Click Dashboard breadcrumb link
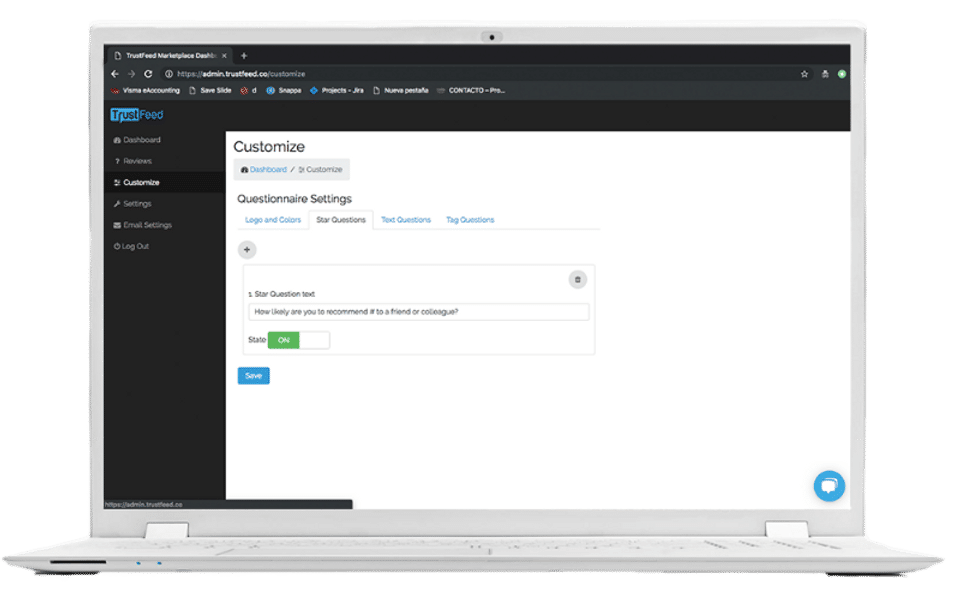The height and width of the screenshot is (600, 960). pos(264,170)
